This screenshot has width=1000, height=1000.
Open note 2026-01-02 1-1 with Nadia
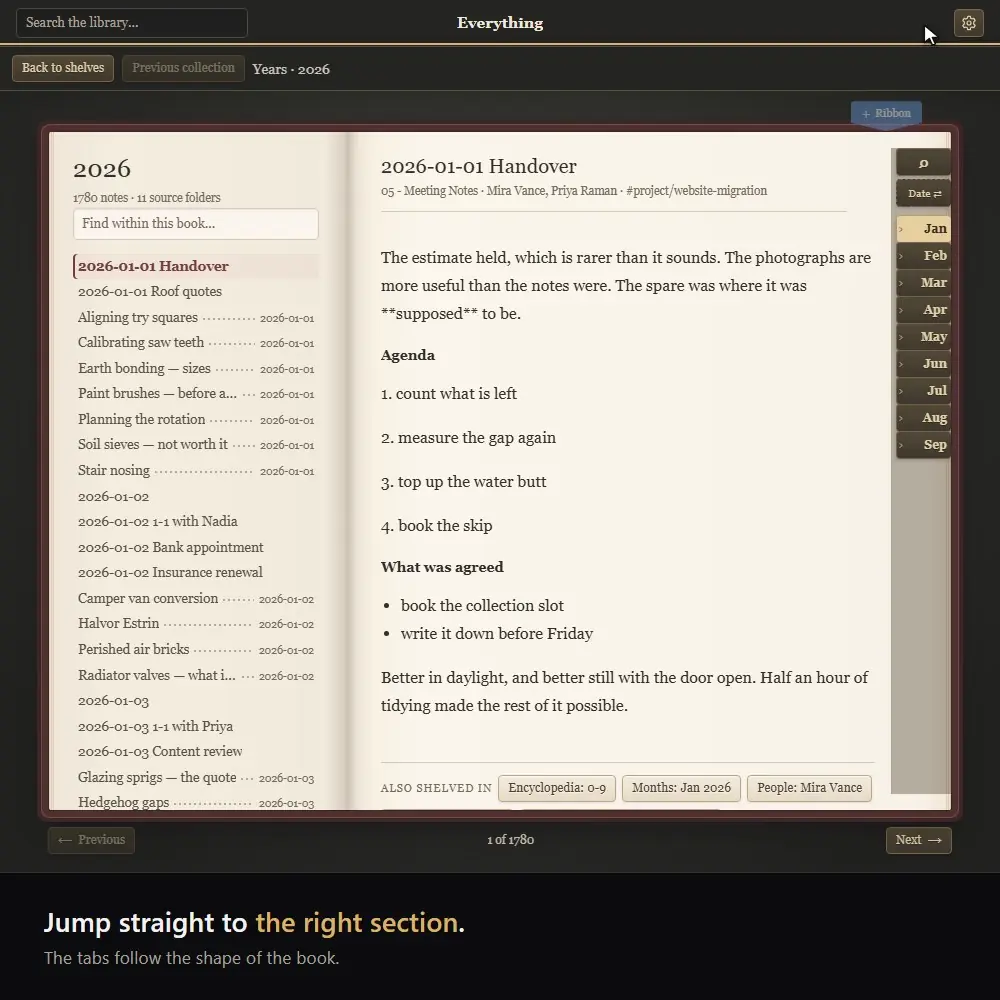tap(196, 522)
